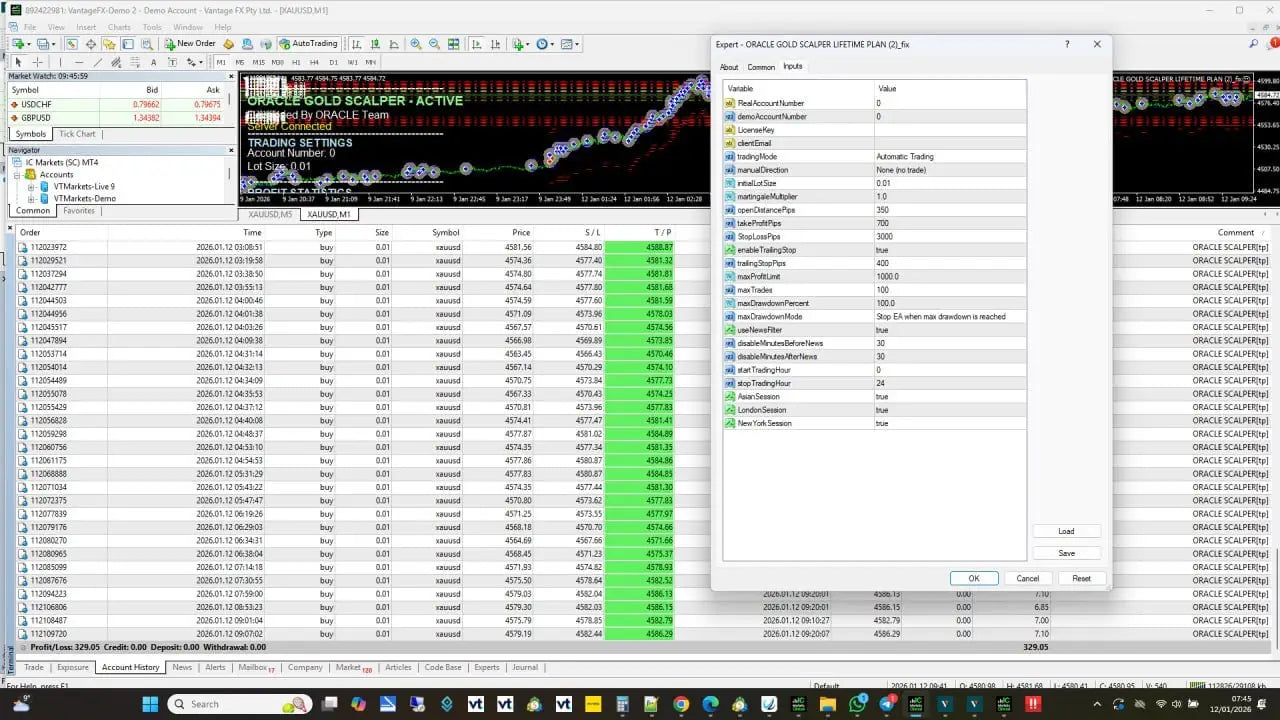Switch timeframe to MN

[370, 62]
